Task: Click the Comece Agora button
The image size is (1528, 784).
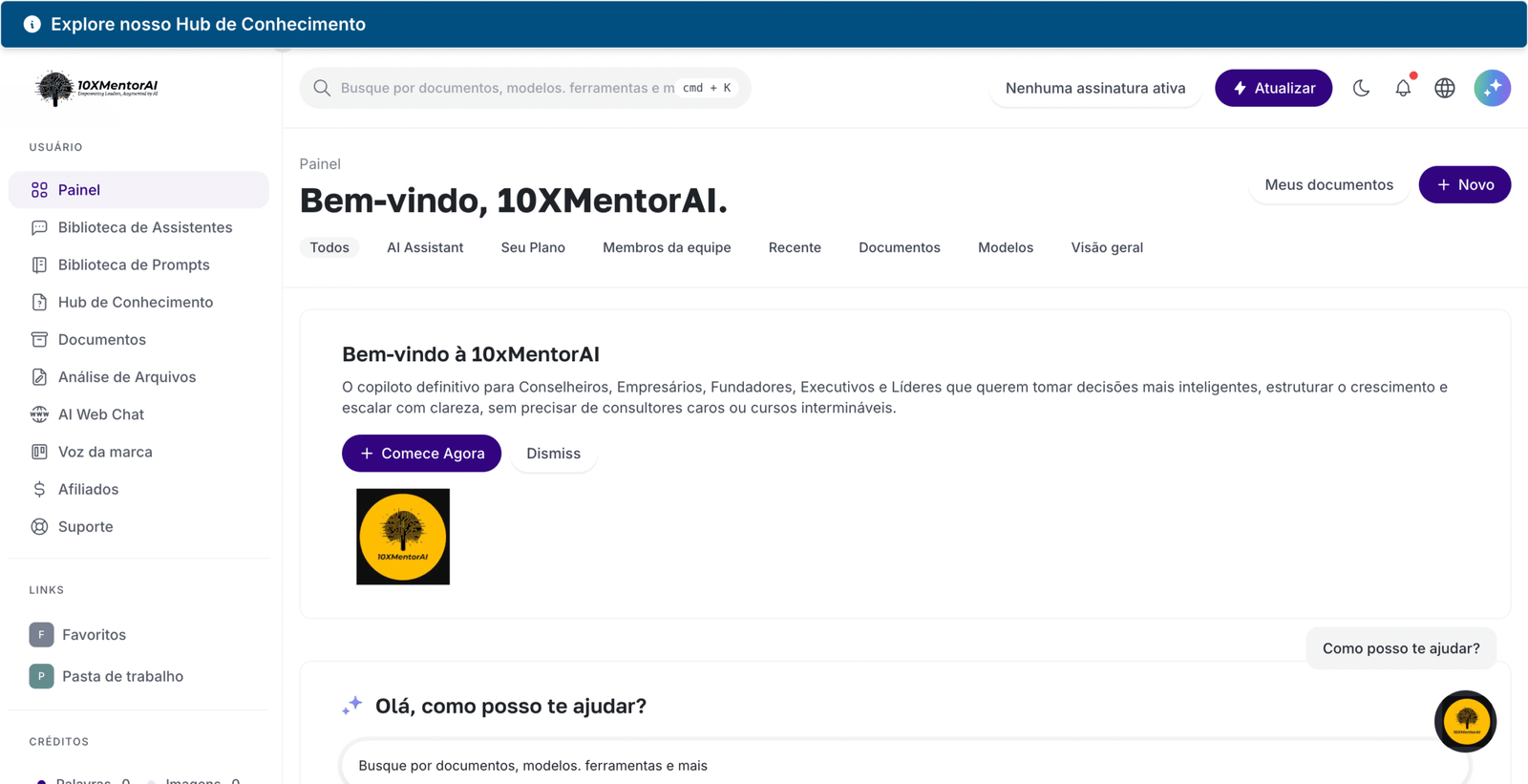Action: pos(421,454)
